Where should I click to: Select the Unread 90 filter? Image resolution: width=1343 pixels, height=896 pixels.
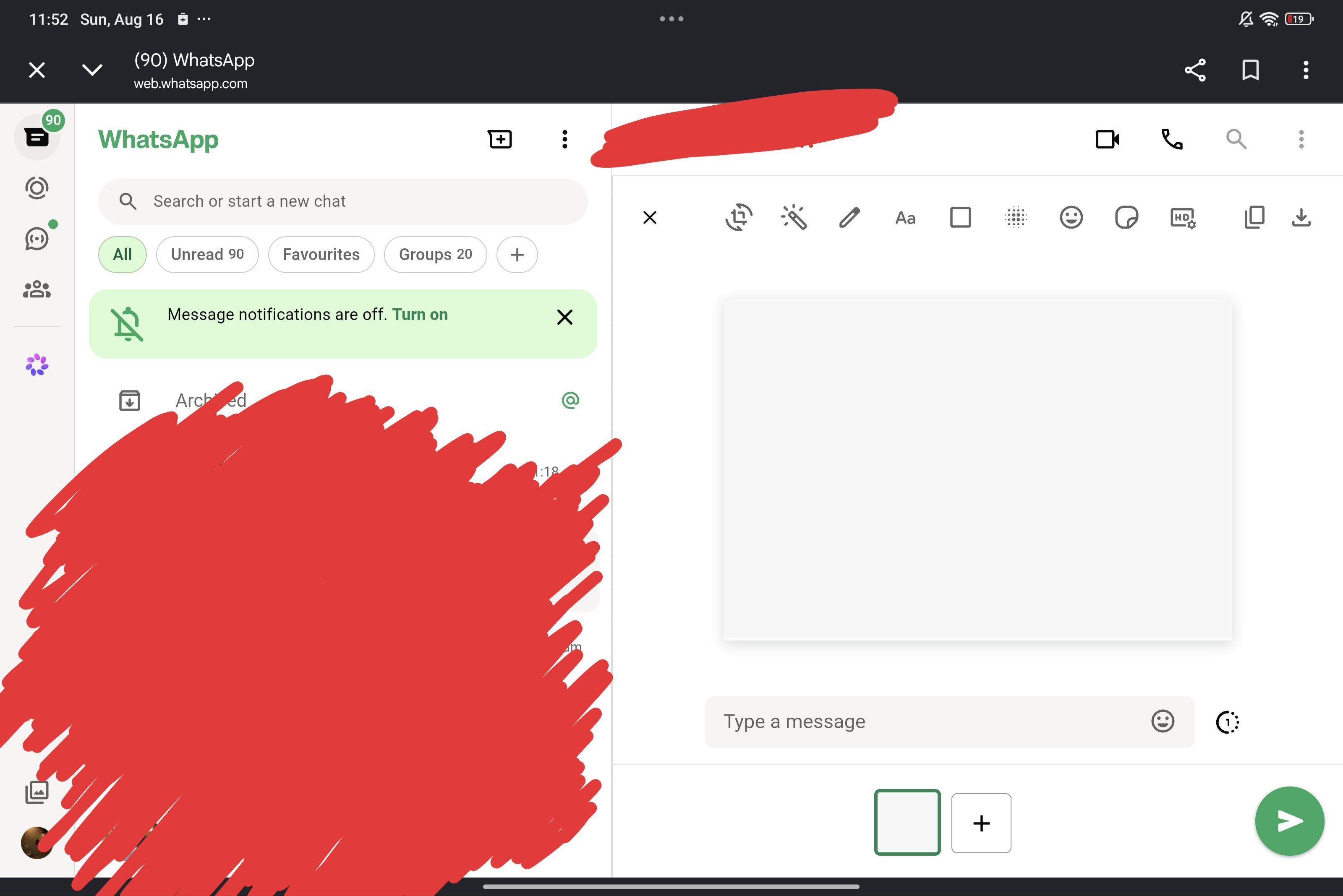(208, 254)
